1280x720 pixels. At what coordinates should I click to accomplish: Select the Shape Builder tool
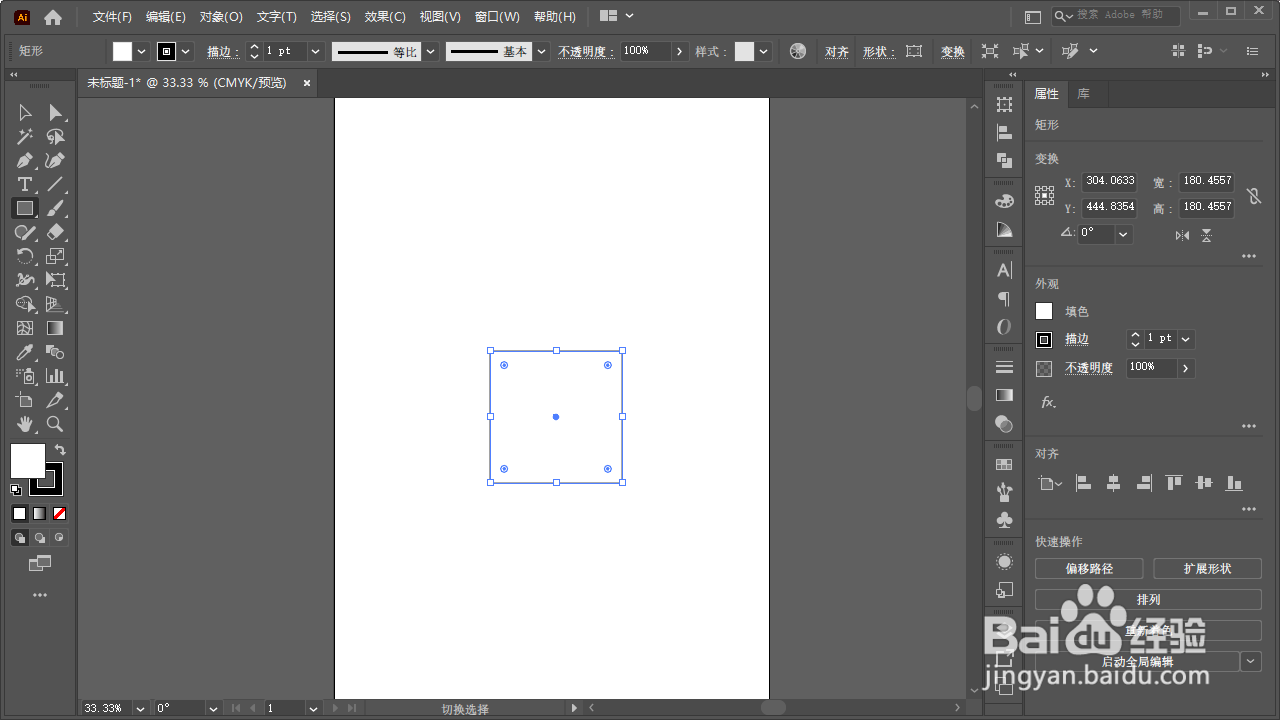point(25,305)
